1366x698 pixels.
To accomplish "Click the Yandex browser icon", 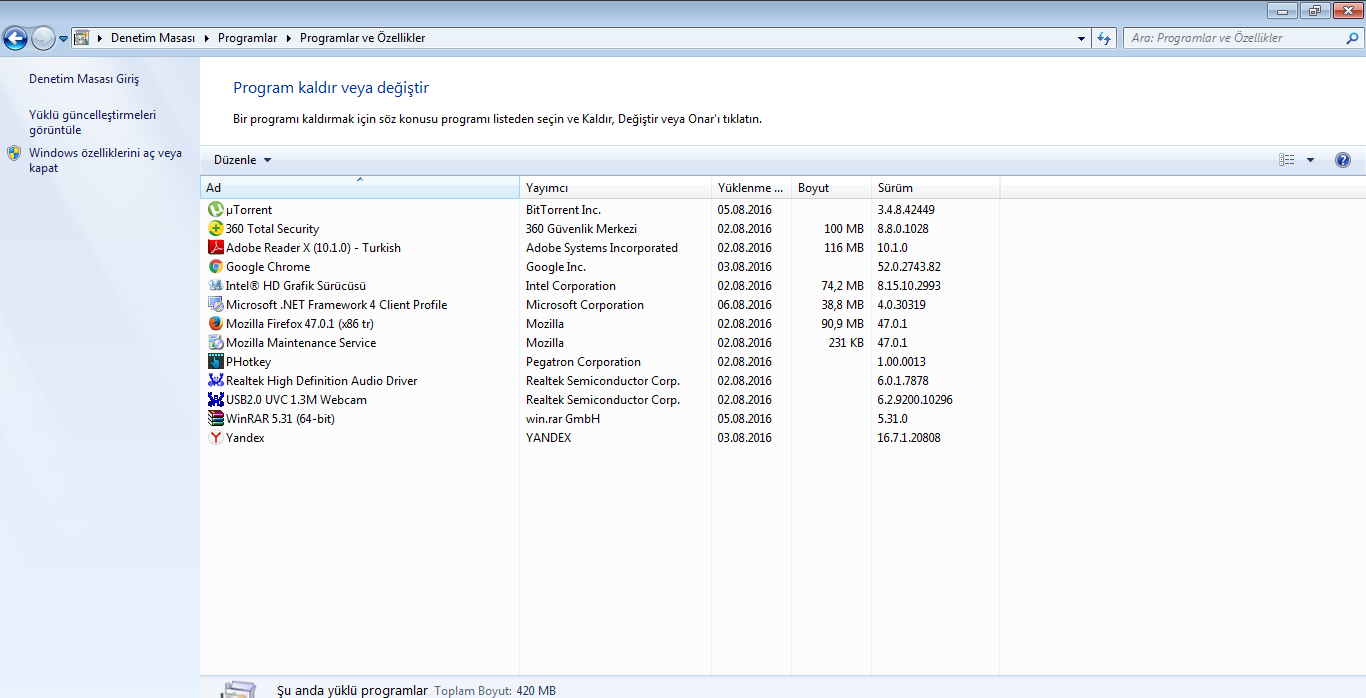I will [x=216, y=438].
